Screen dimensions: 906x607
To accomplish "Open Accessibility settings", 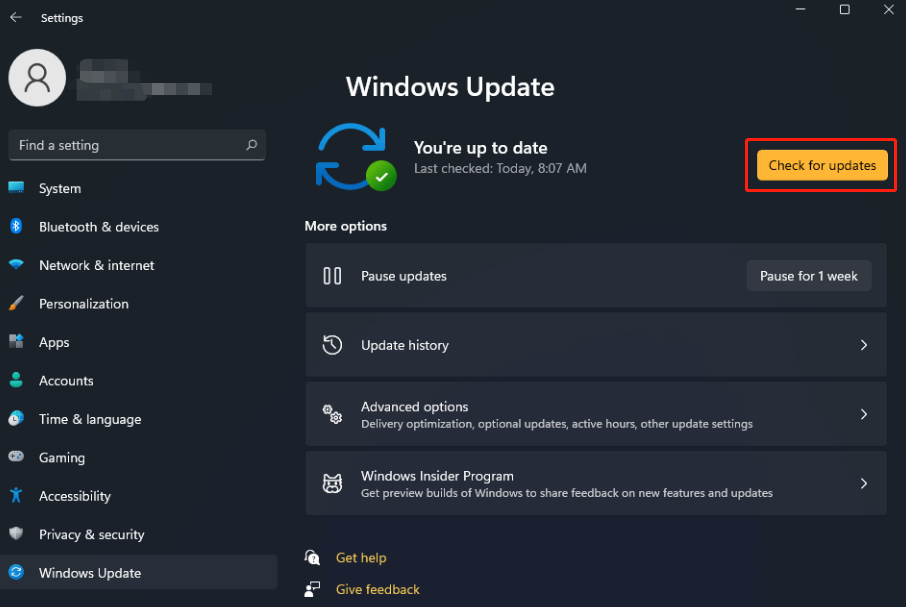I will 139,496.
